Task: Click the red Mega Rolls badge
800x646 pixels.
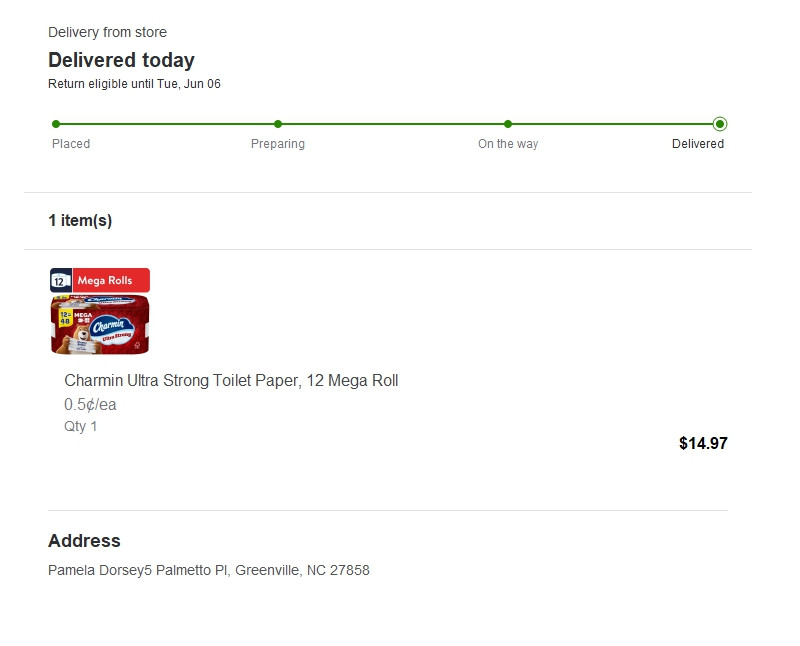Action: 112,281
